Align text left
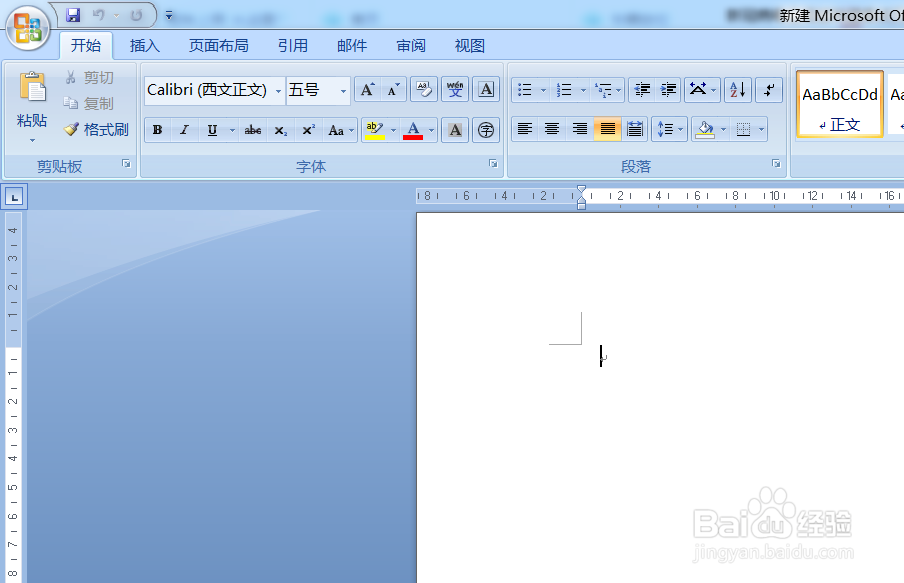Image resolution: width=904 pixels, height=583 pixels. [525, 129]
